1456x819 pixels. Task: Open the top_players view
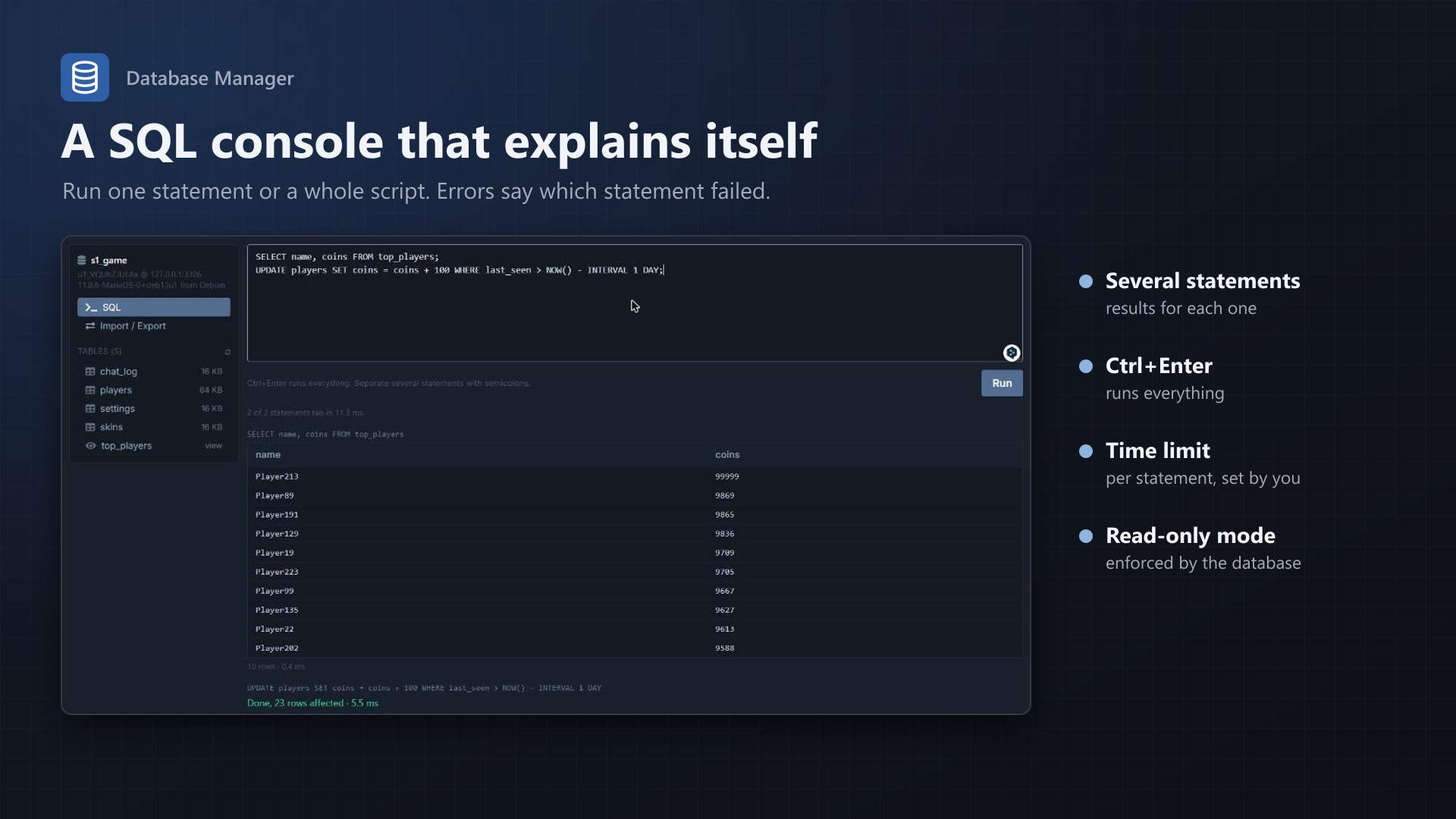154,446
